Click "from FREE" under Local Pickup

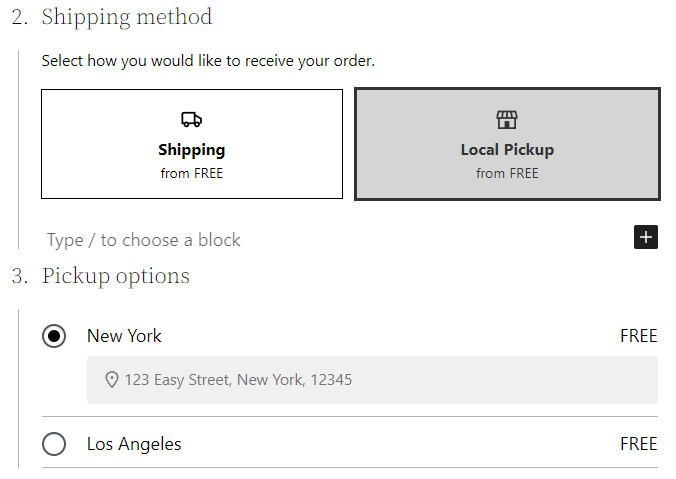point(507,173)
